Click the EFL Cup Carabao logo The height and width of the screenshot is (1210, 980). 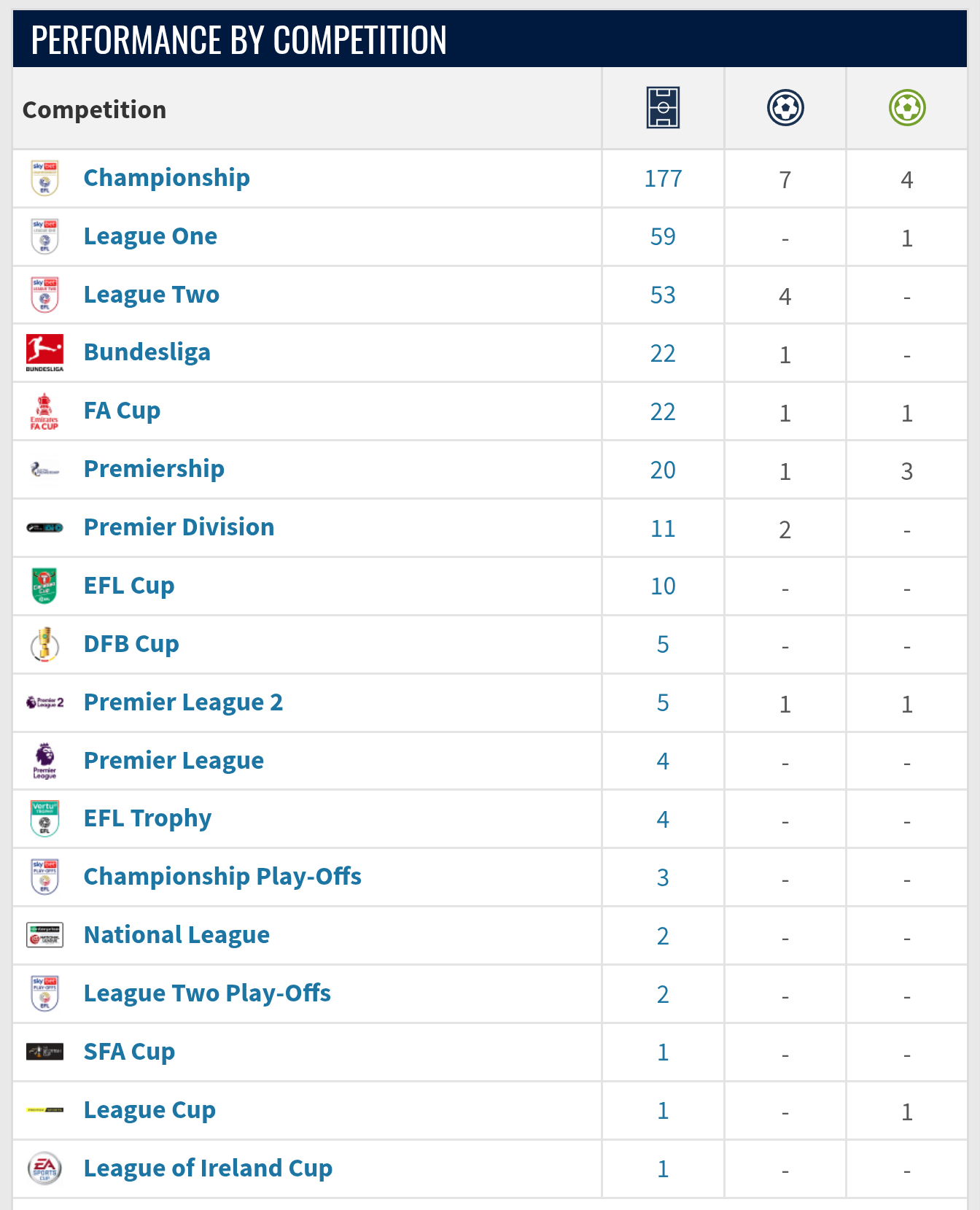(44, 586)
